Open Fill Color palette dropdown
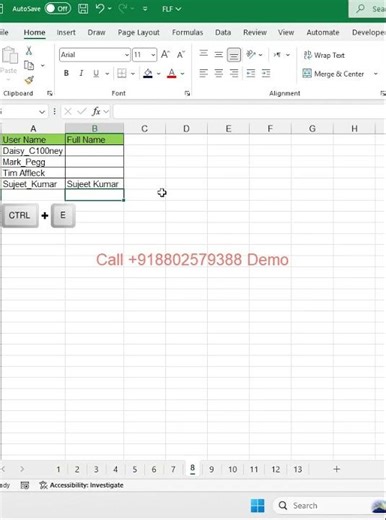This screenshot has height=520, width=386. pos(158,74)
